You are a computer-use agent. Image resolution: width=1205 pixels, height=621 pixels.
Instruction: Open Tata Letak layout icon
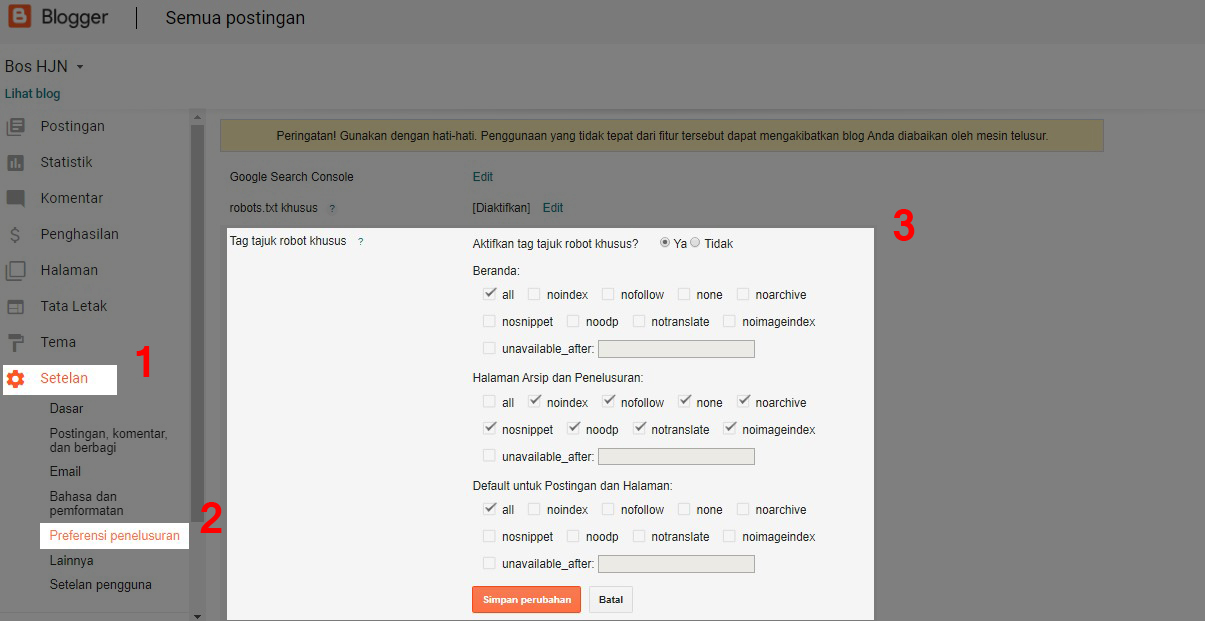point(15,306)
